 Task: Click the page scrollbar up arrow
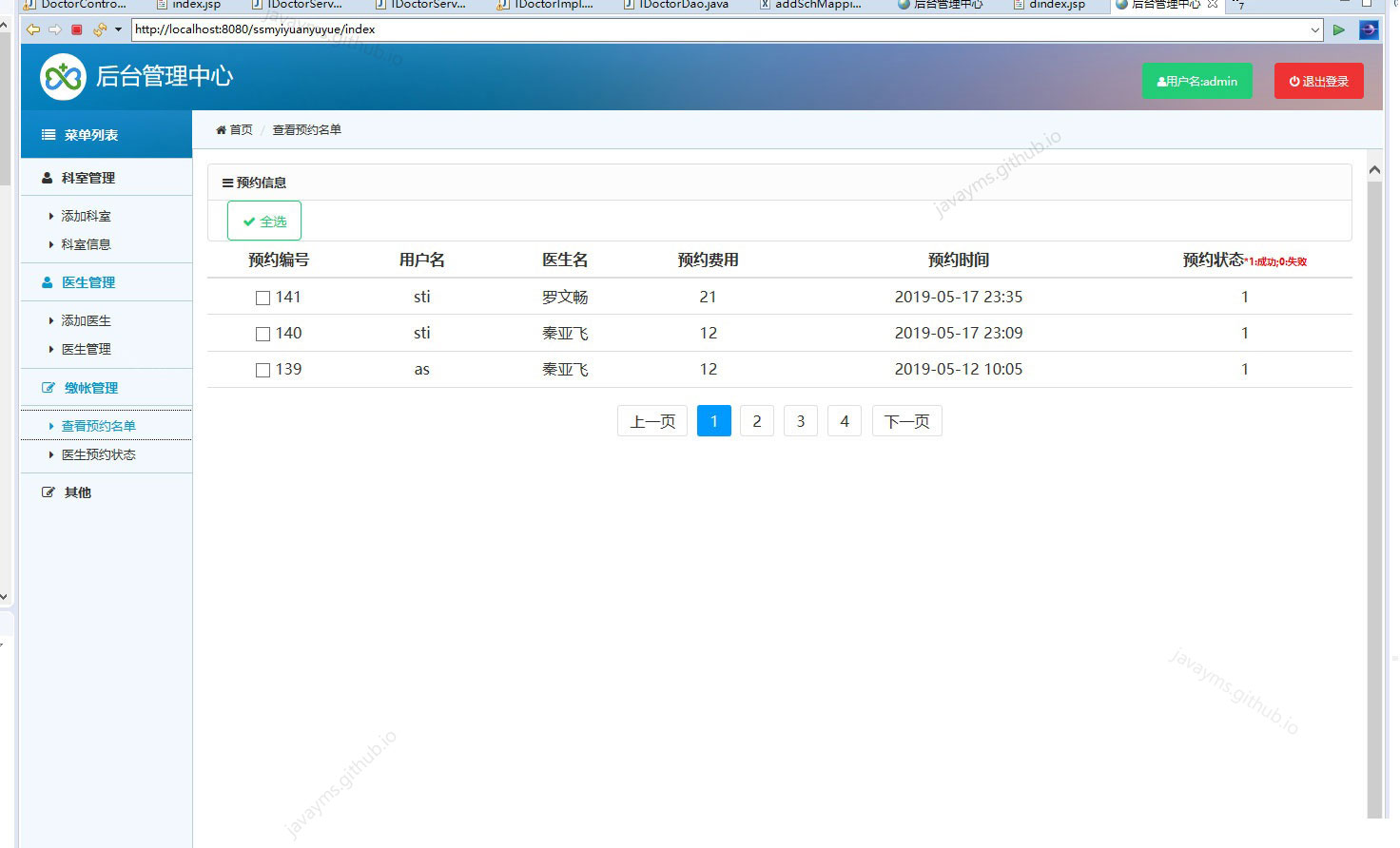tap(1374, 169)
